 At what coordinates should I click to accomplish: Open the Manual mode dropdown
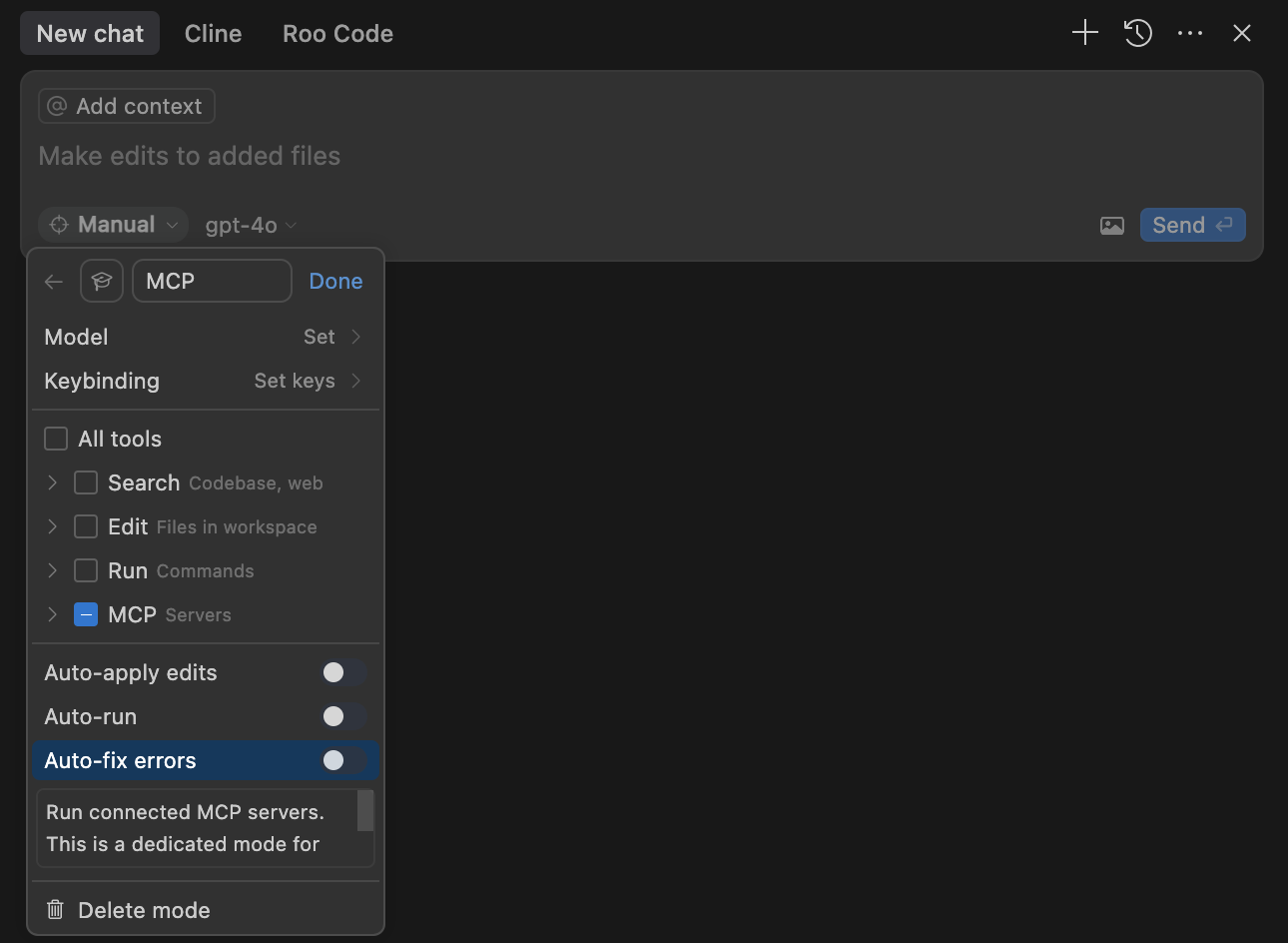114,225
